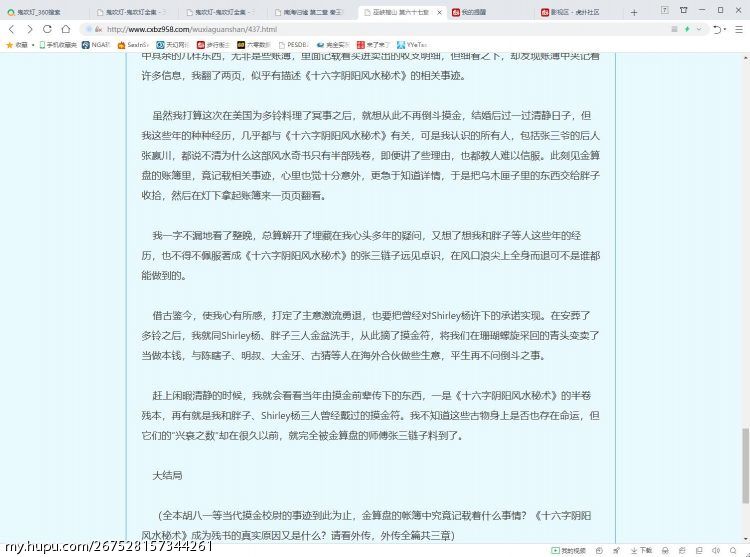Open the PESDB bookmark
This screenshot has height=557, width=750.
(x=293, y=45)
